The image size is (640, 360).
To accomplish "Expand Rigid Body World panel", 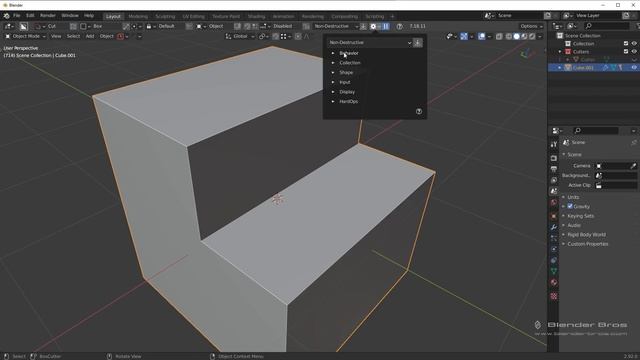I will pyautogui.click(x=586, y=235).
